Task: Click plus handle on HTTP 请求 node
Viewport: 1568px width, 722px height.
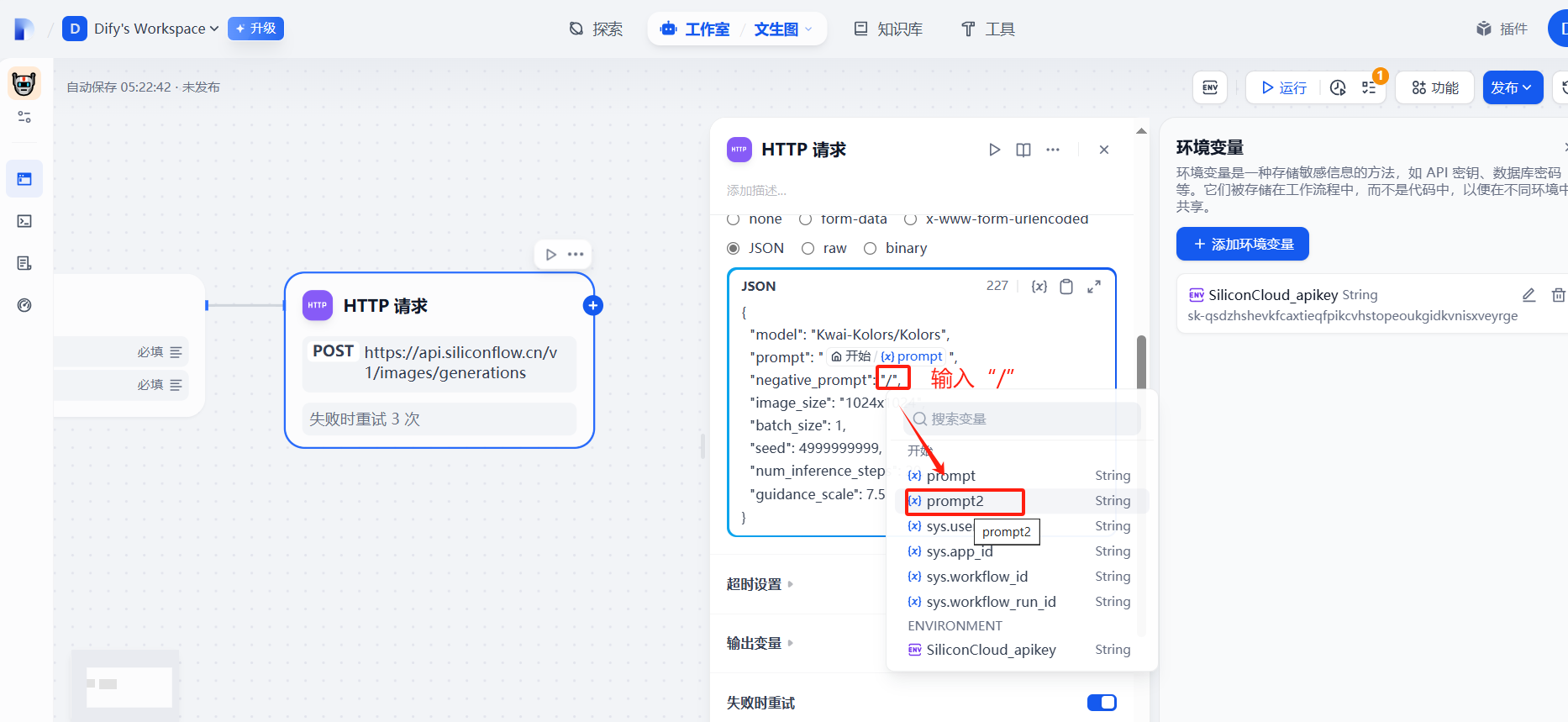Action: pos(592,305)
